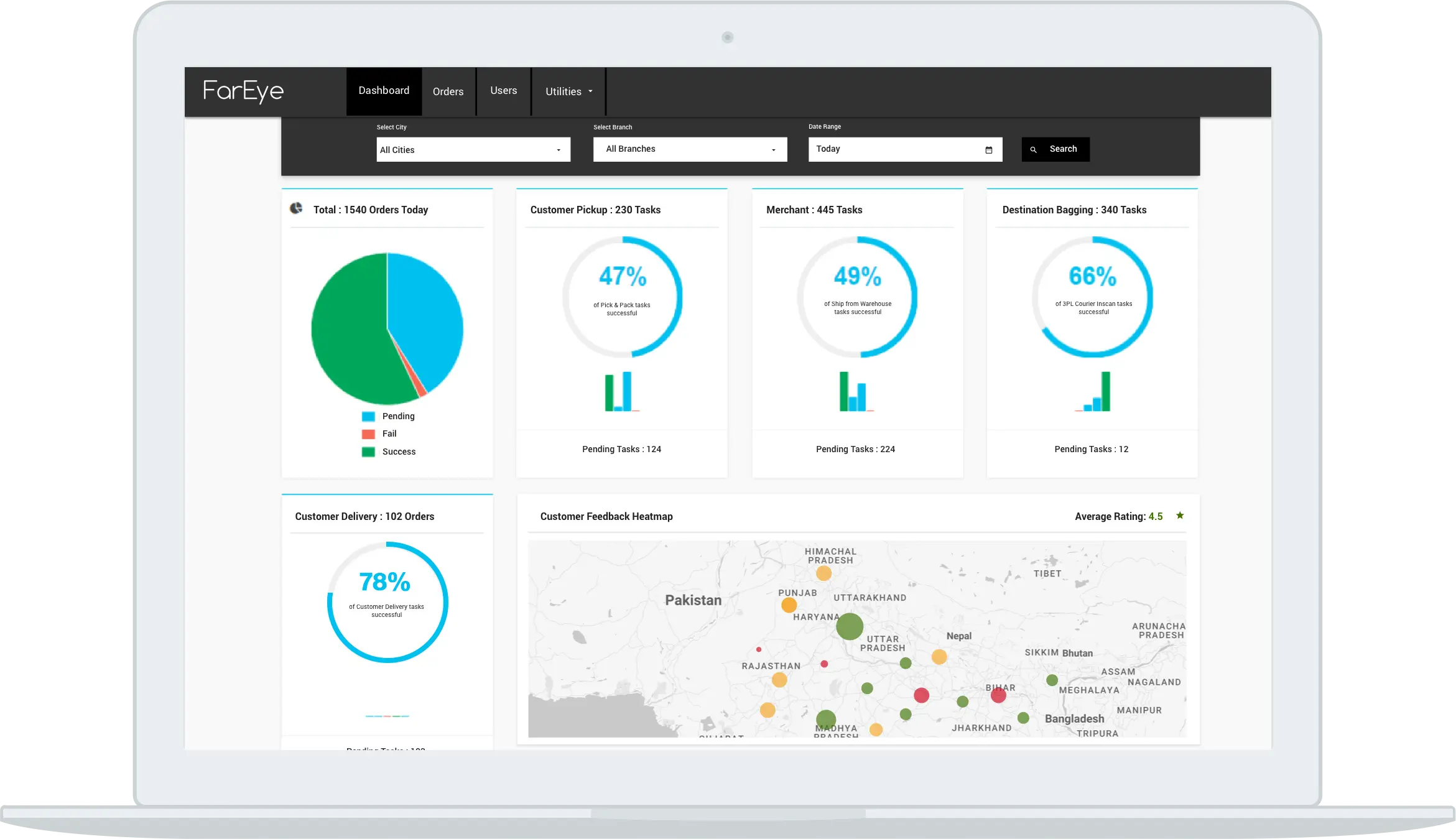Open the All Cities dropdown
The width and height of the screenshot is (1456, 839).
pos(473,149)
